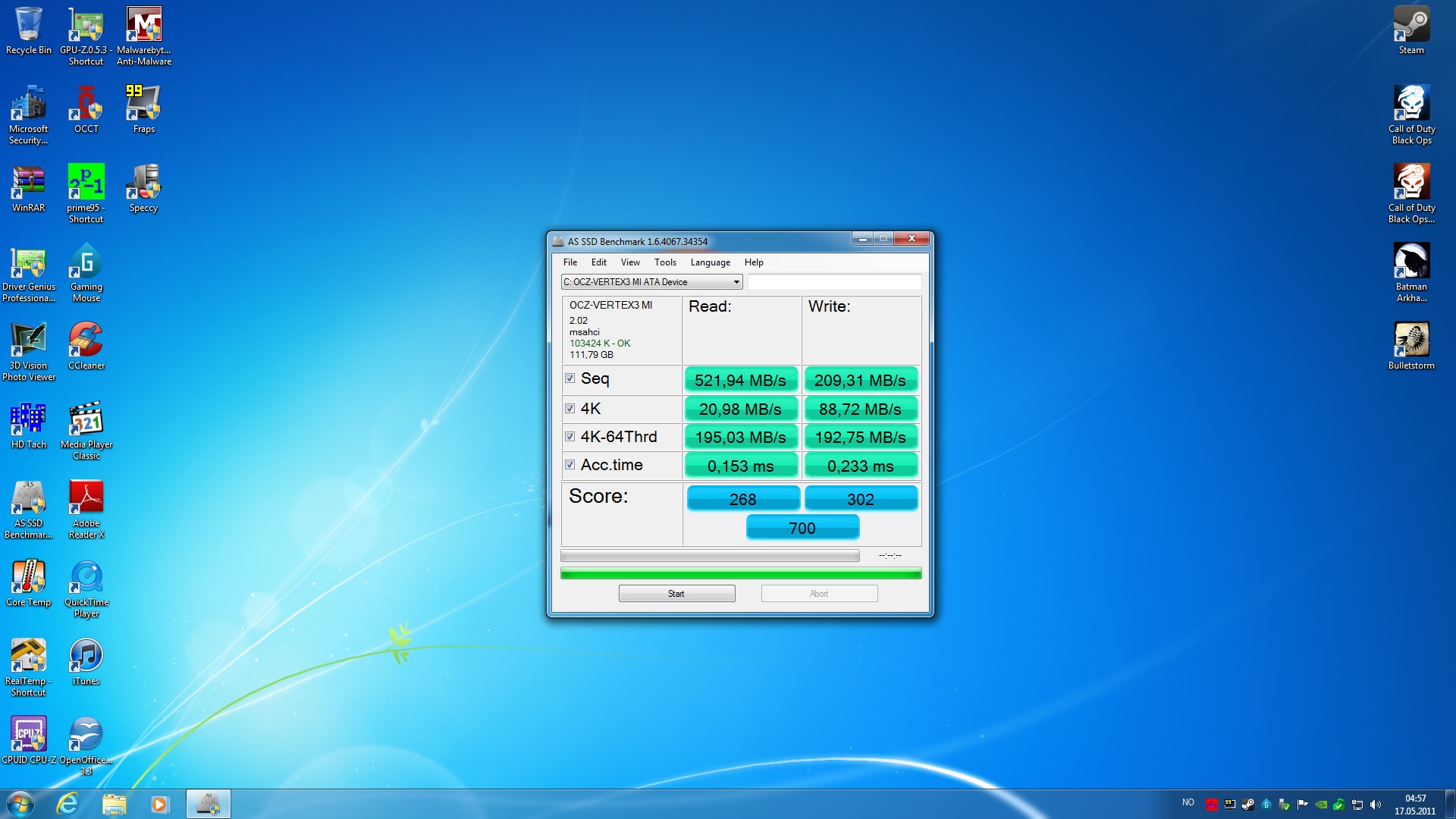The height and width of the screenshot is (819, 1456).
Task: Open the Recycle Bin desktop icon
Action: [x=29, y=30]
